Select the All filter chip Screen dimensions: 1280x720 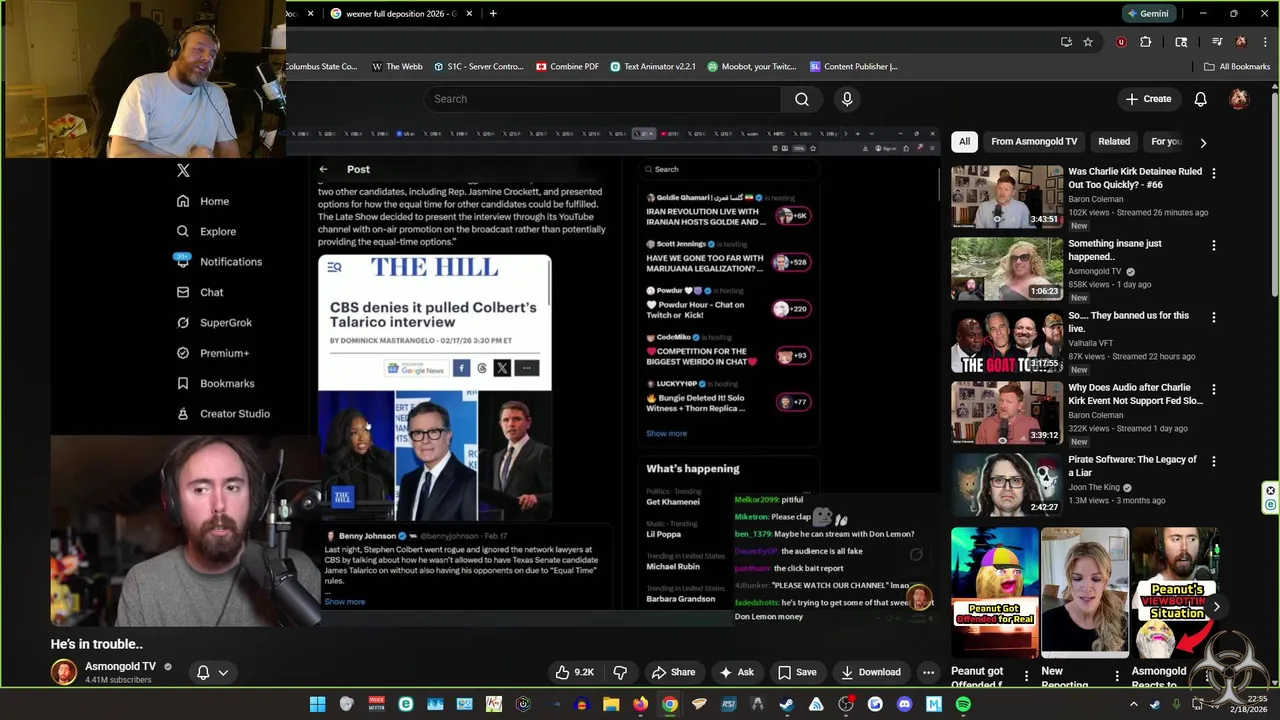click(x=964, y=141)
